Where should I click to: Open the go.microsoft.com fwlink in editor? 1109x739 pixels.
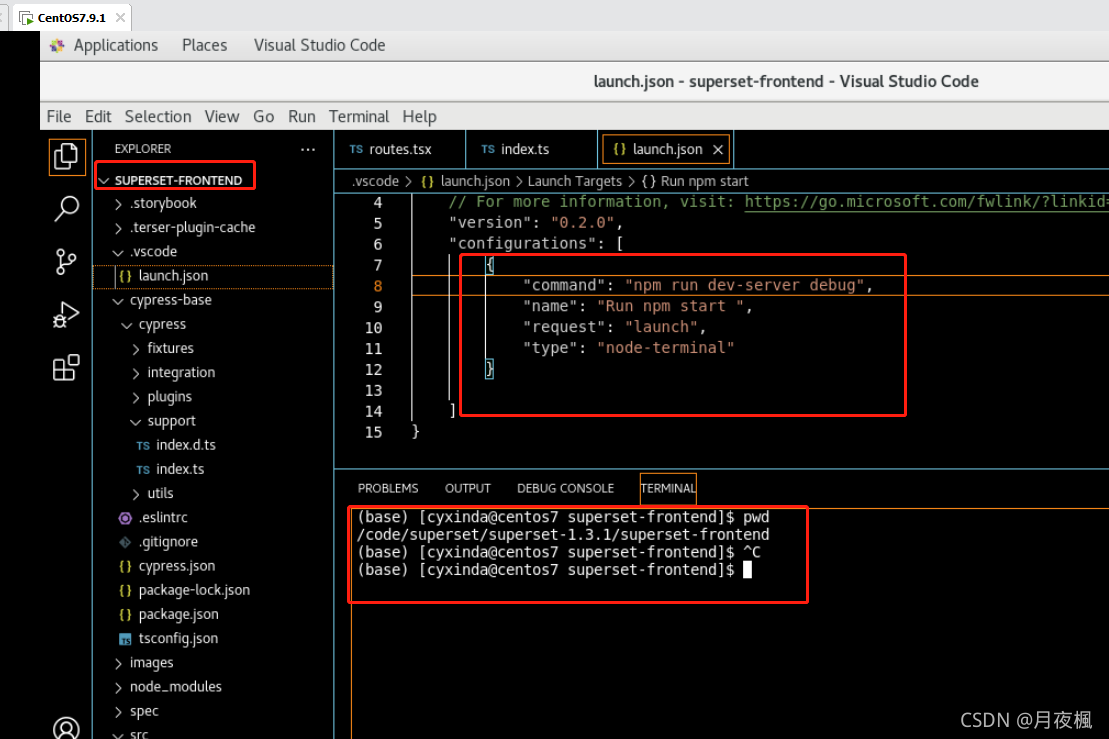(x=926, y=202)
